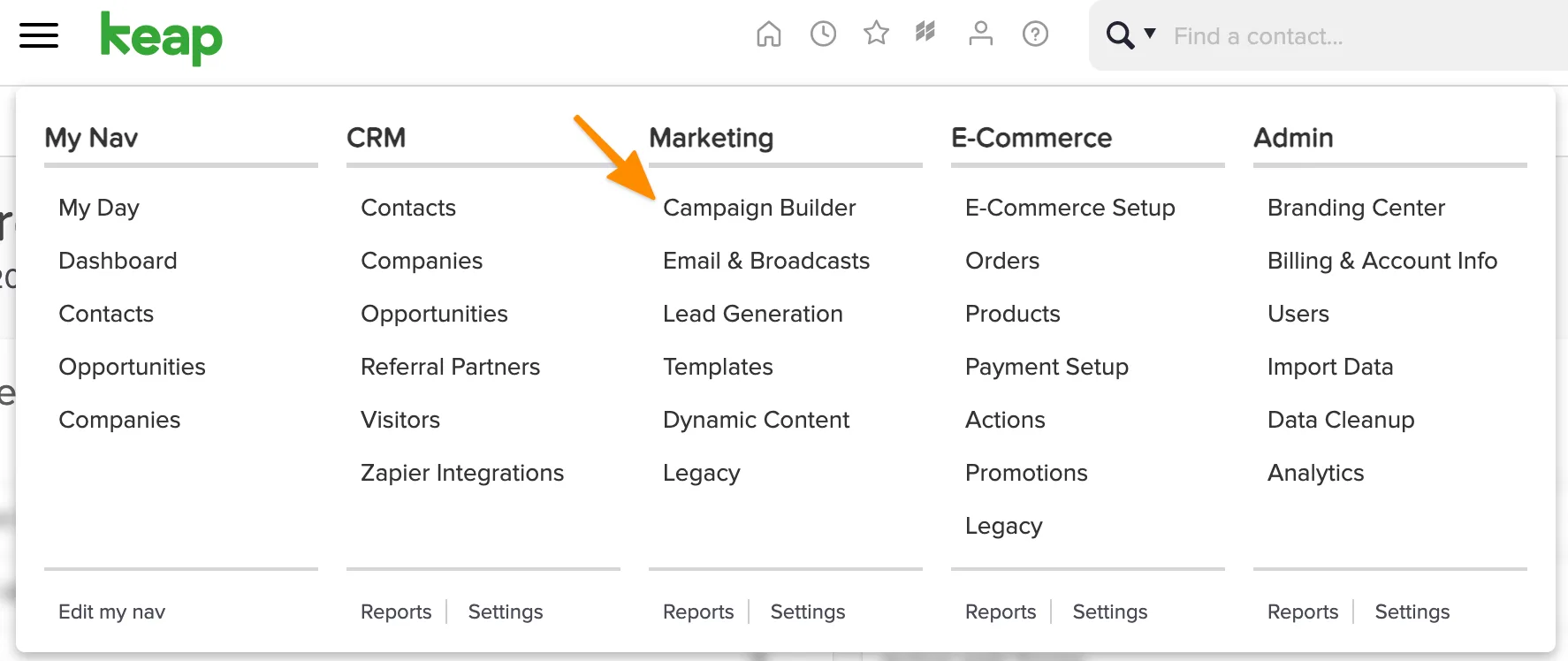Open favorites star icon

[x=876, y=34]
